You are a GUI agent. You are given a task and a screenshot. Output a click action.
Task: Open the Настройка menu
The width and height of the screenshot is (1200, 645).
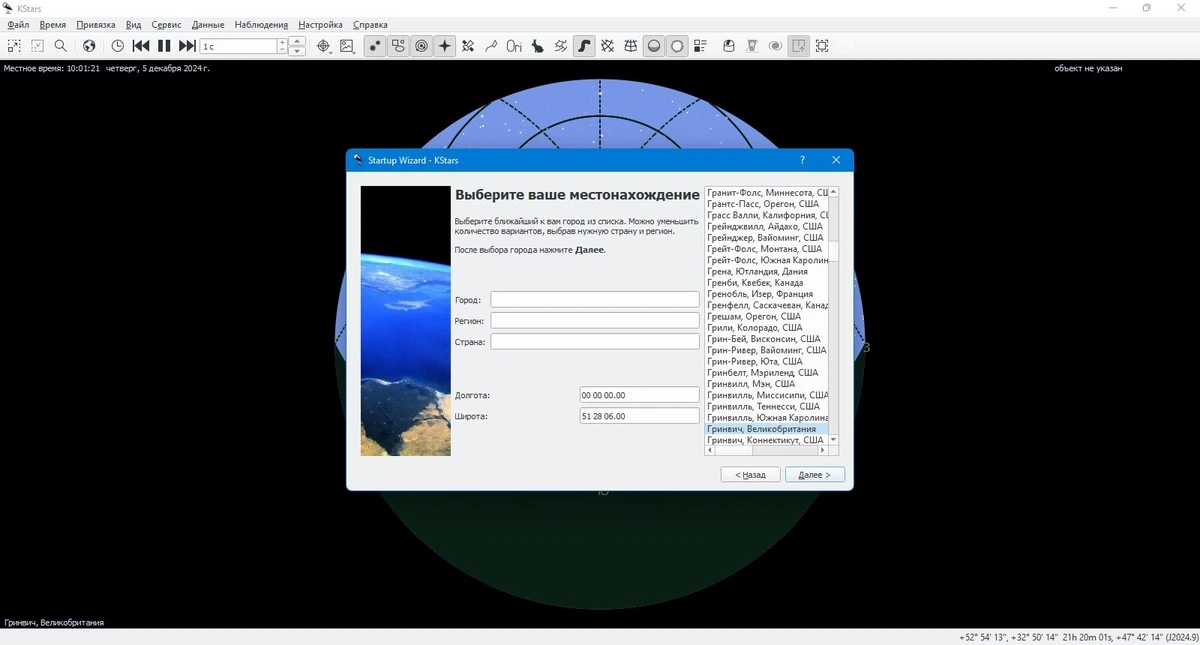click(320, 24)
